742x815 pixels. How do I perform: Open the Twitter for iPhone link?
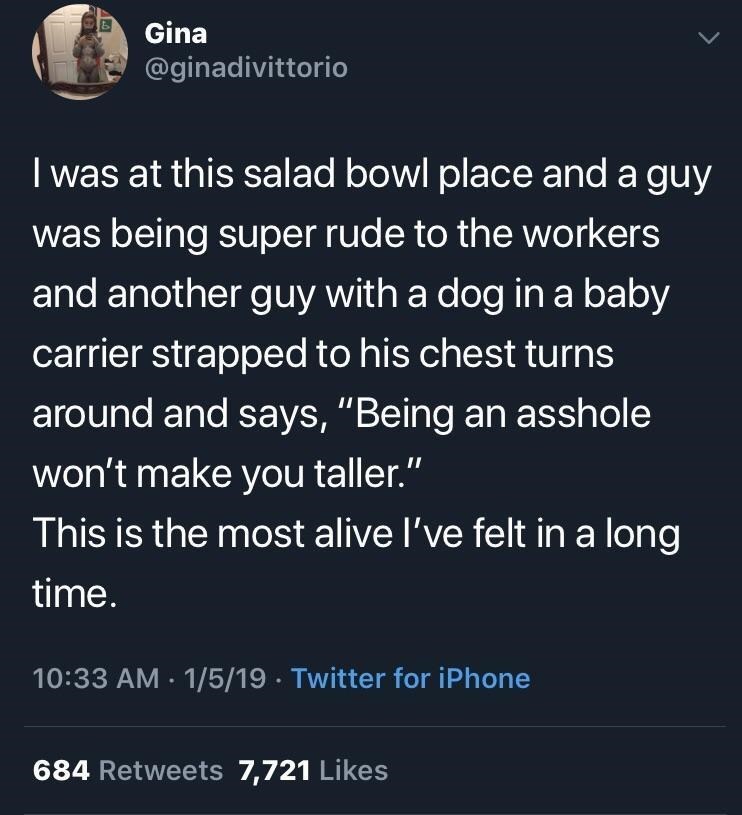410,678
